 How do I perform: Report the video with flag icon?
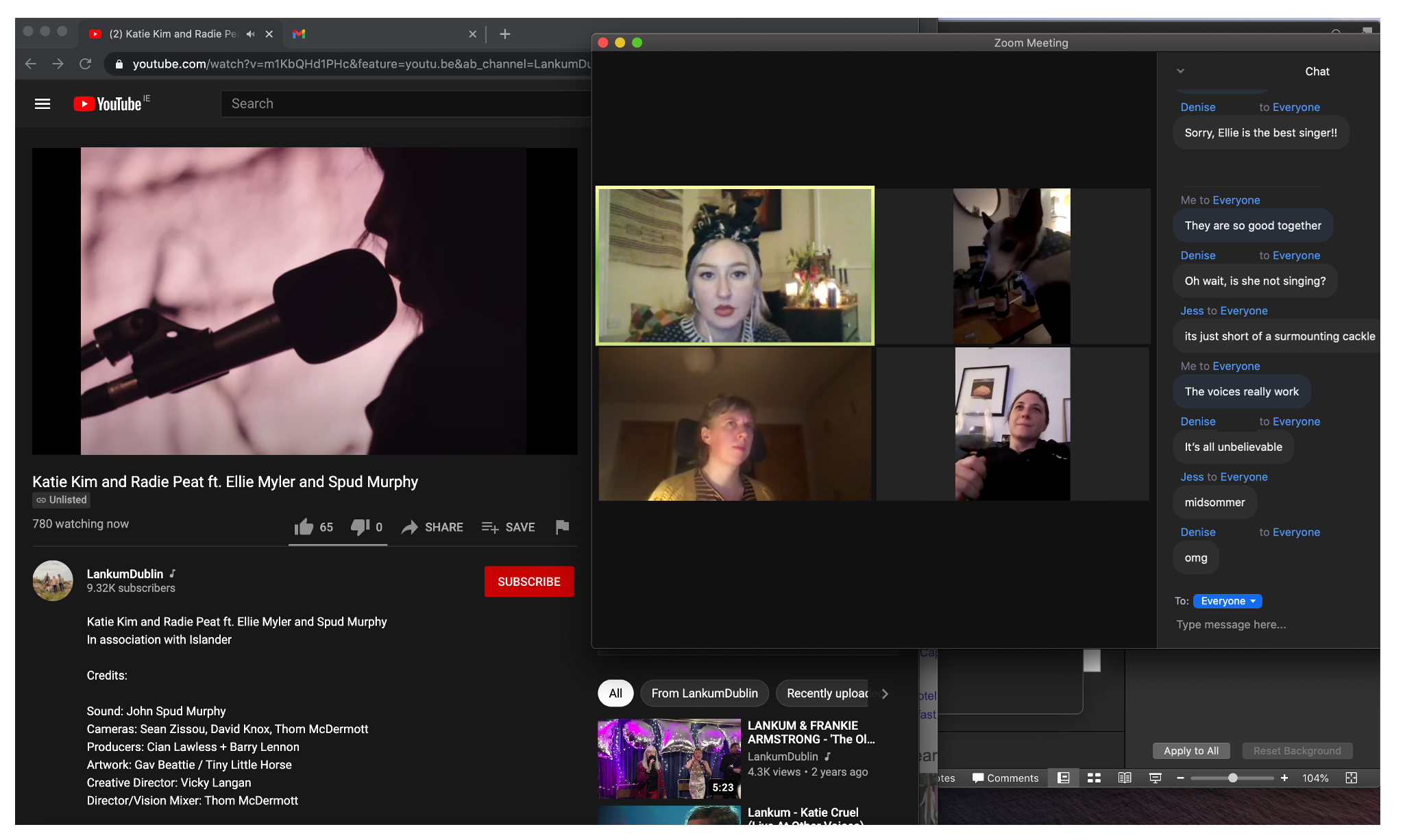tap(562, 527)
